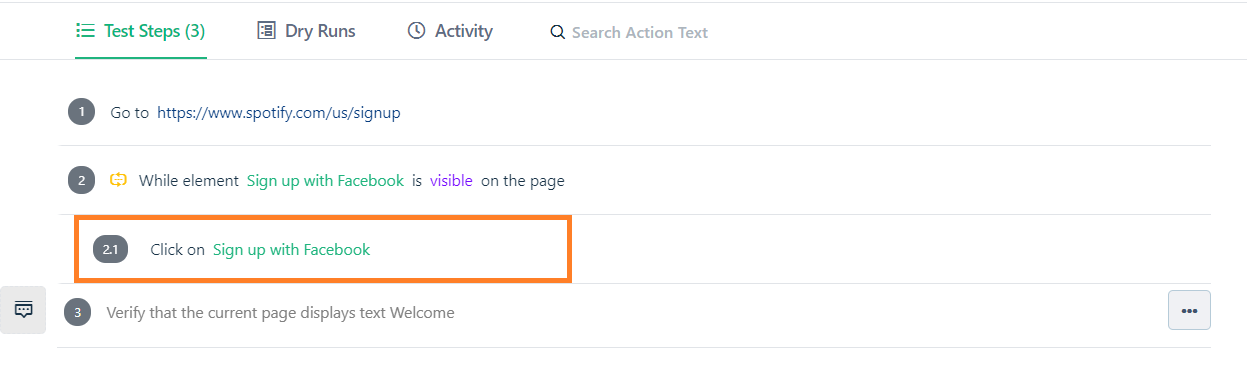Select step number 3 badge

(77, 313)
